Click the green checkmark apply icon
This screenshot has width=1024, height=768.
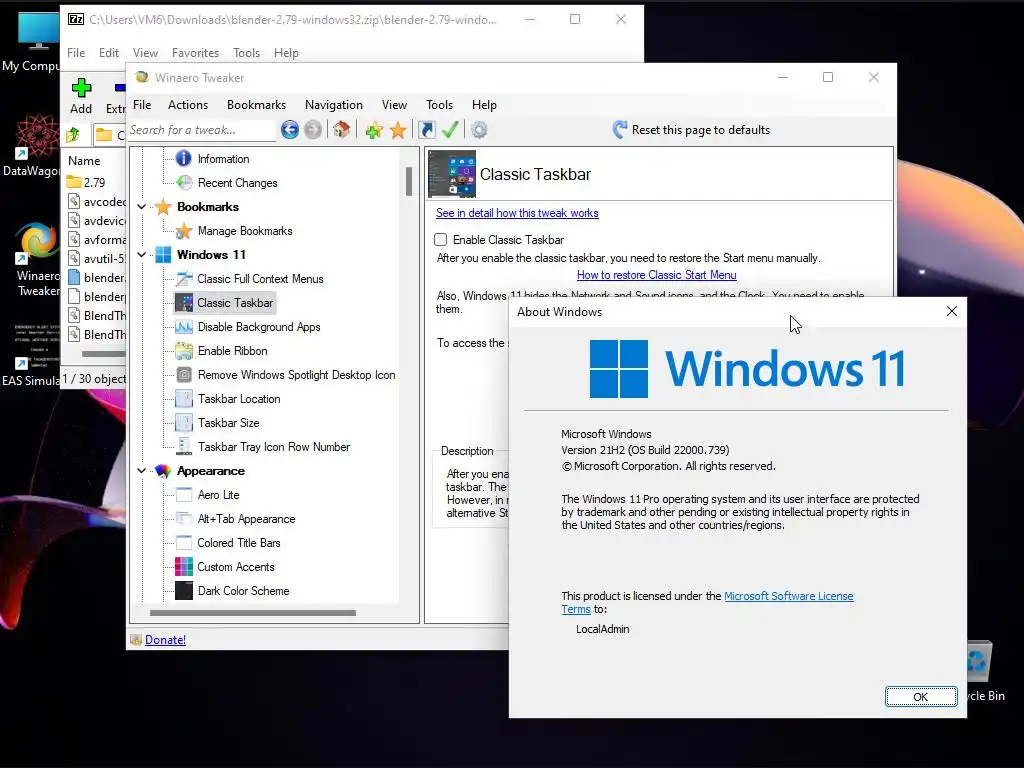tap(450, 129)
